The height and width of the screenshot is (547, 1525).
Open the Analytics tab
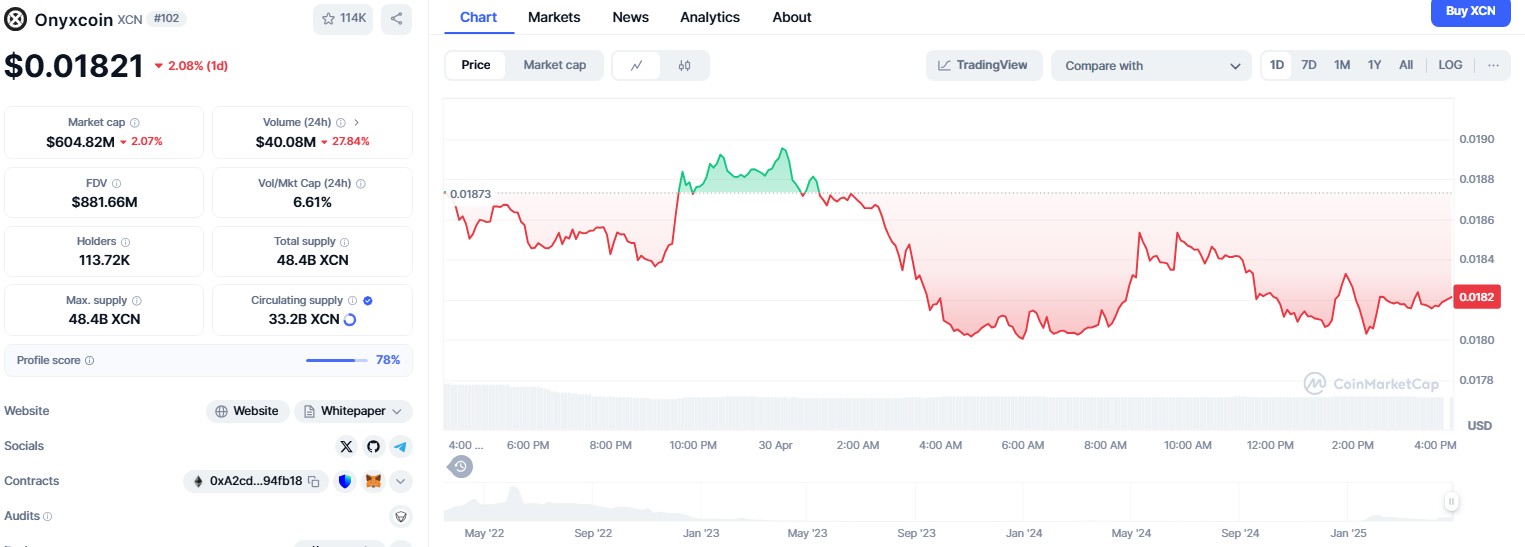tap(710, 17)
